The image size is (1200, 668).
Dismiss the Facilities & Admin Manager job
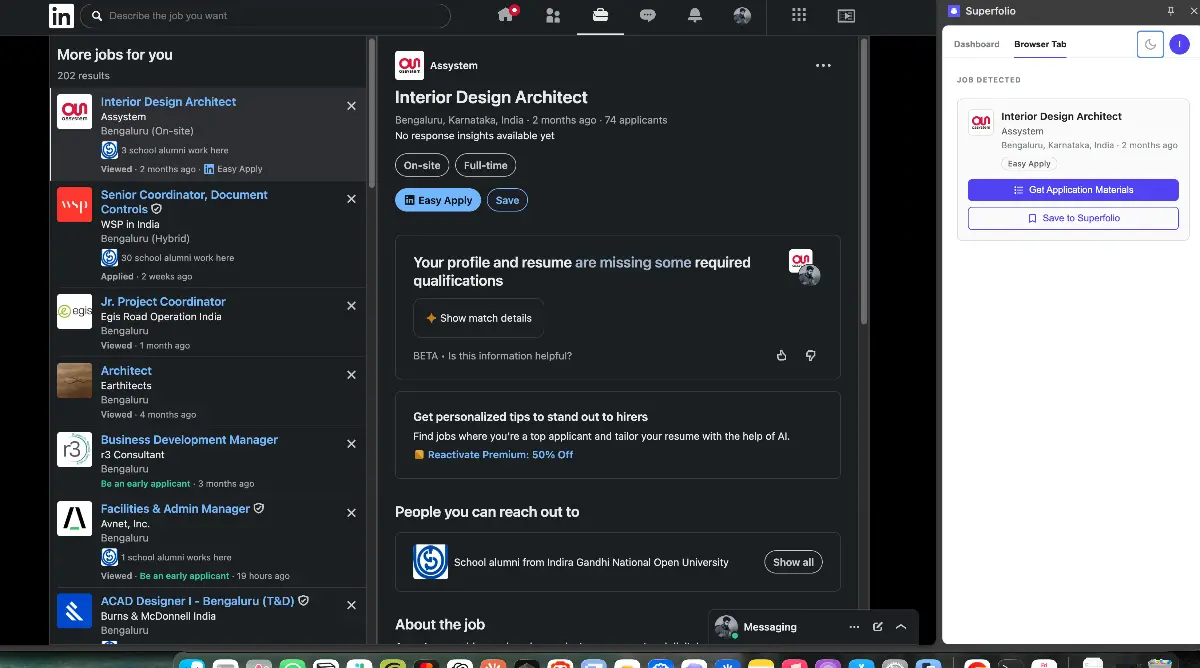tap(351, 513)
